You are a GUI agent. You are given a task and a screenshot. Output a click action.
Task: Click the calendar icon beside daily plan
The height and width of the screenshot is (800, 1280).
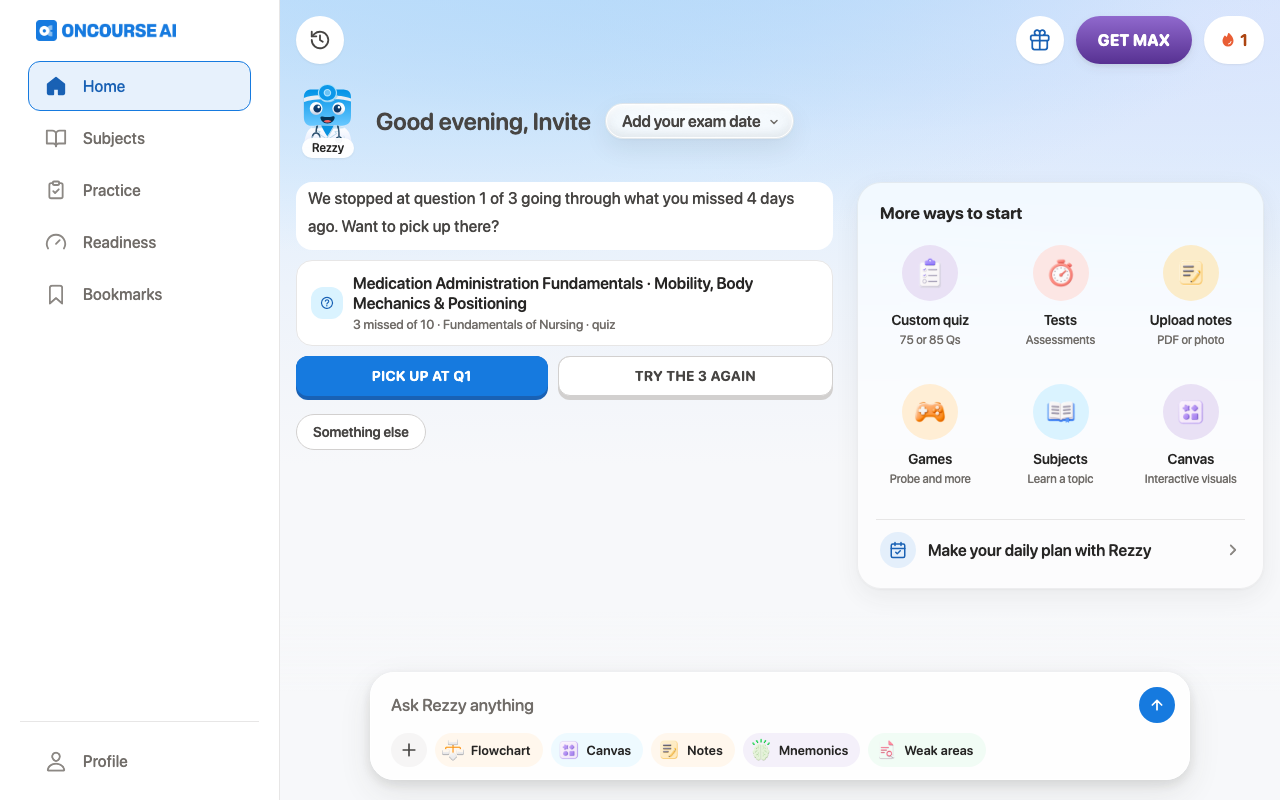click(898, 550)
